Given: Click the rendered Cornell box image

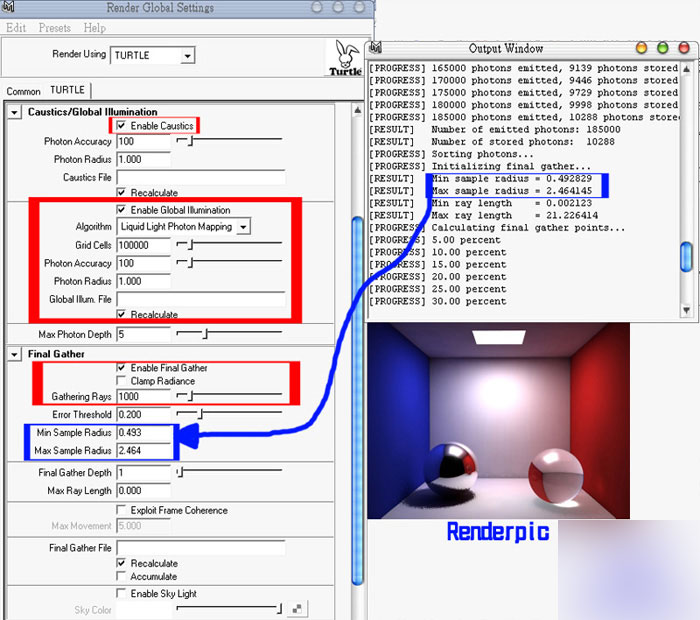Looking at the screenshot, I should click(498, 421).
